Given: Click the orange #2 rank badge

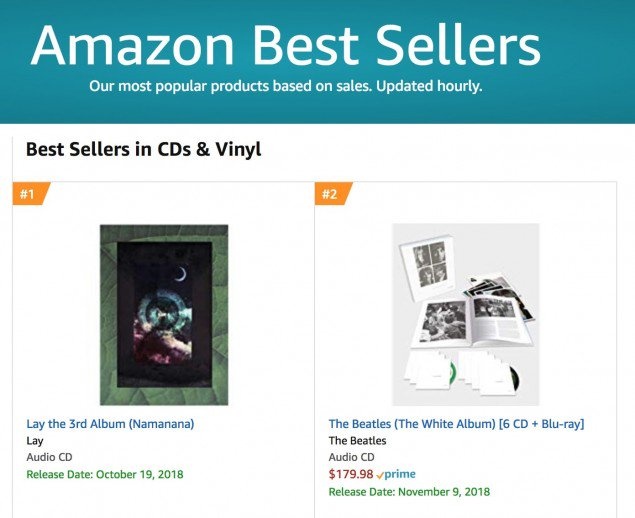Looking at the screenshot, I should coord(331,194).
